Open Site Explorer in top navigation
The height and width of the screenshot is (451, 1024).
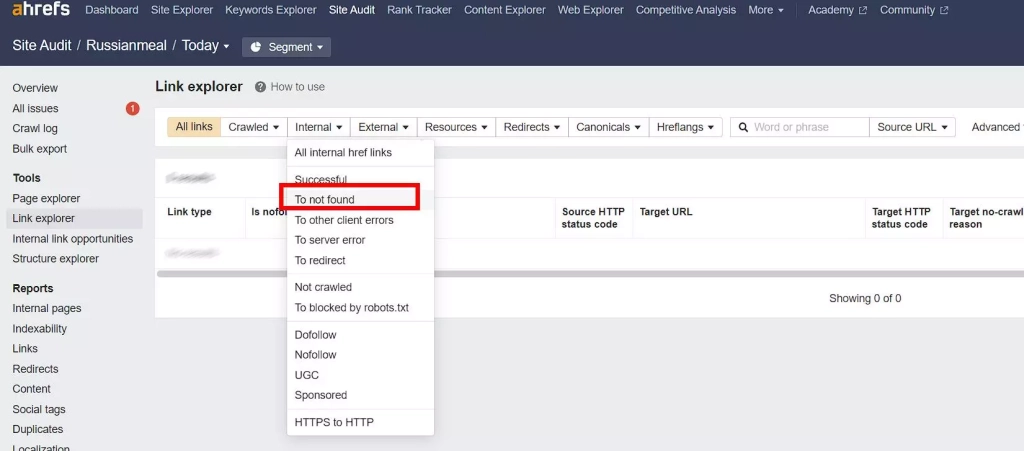pos(182,10)
